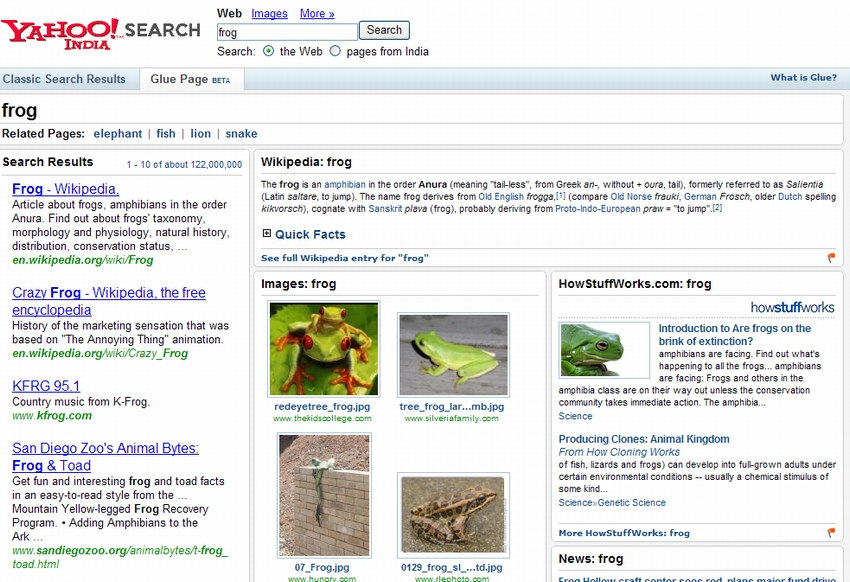The image size is (850, 582).
Task: Go to related page fish
Action: pyautogui.click(x=166, y=133)
